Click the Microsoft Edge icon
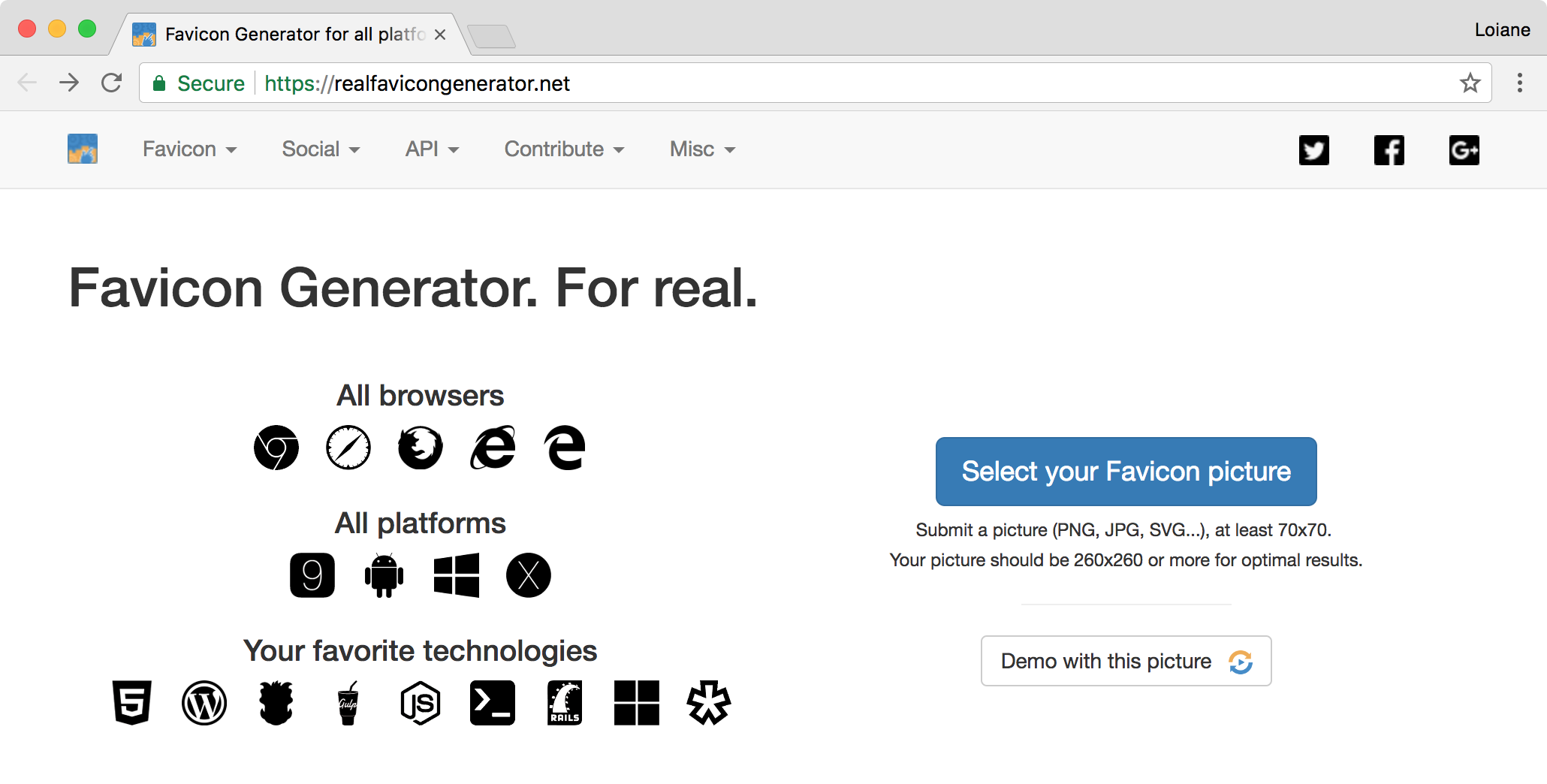 pos(565,448)
